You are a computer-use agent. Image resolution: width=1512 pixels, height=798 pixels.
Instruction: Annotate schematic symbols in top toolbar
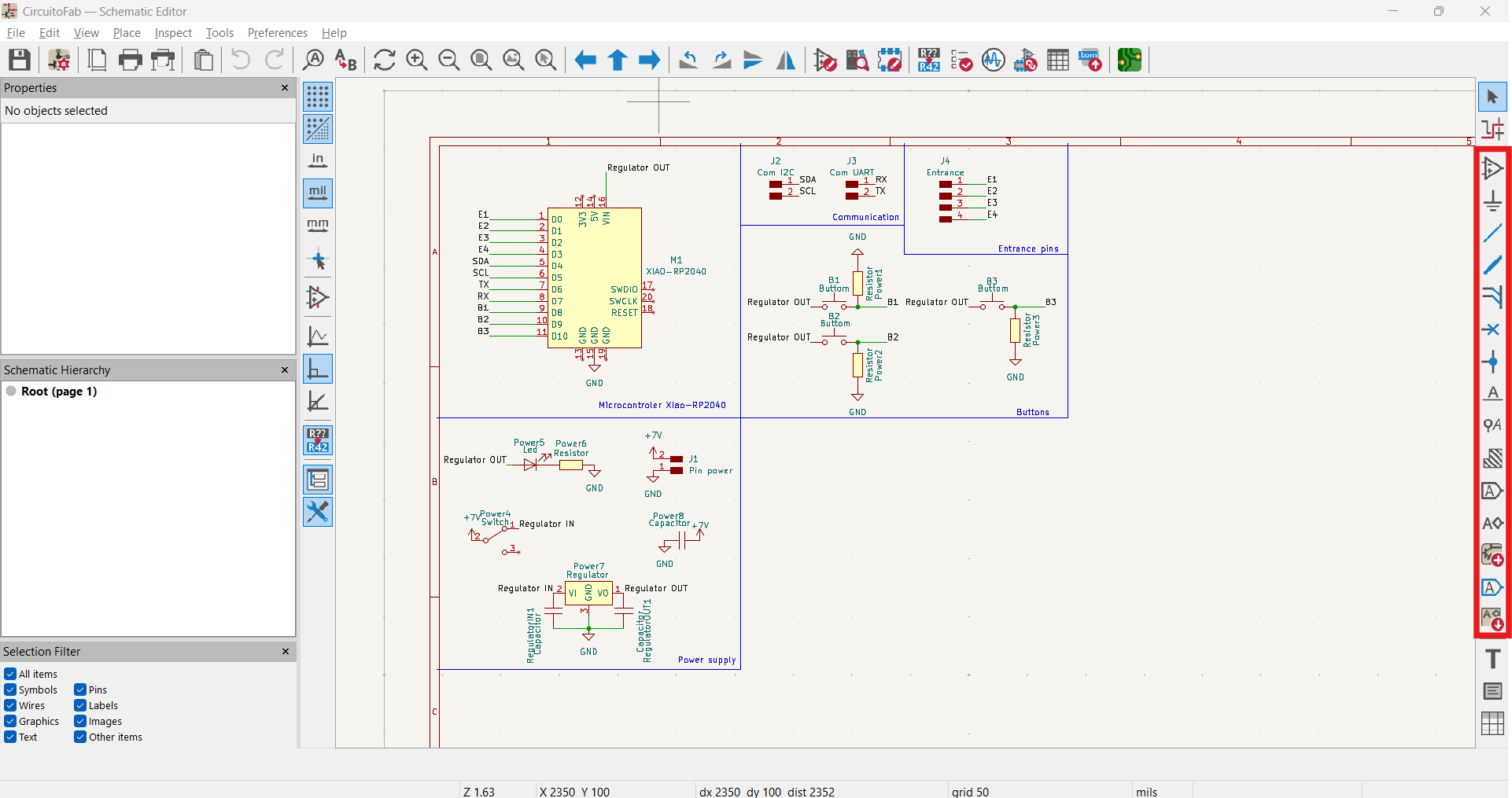pyautogui.click(x=929, y=60)
